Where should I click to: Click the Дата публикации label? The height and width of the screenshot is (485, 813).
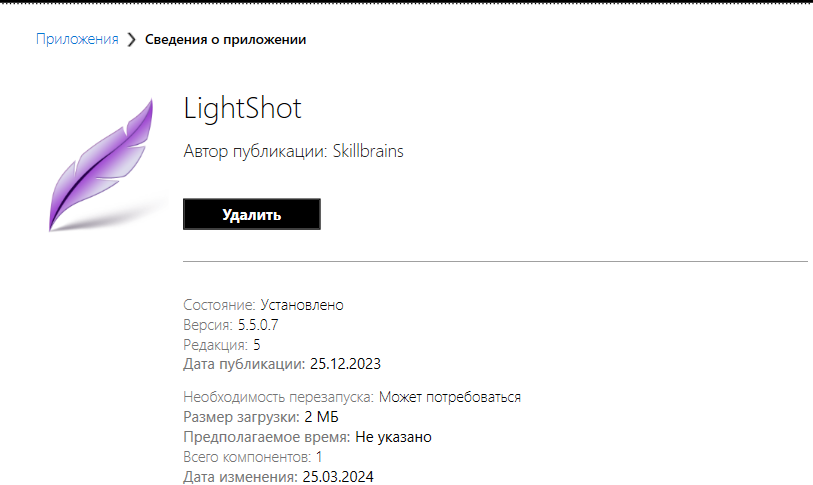244,363
